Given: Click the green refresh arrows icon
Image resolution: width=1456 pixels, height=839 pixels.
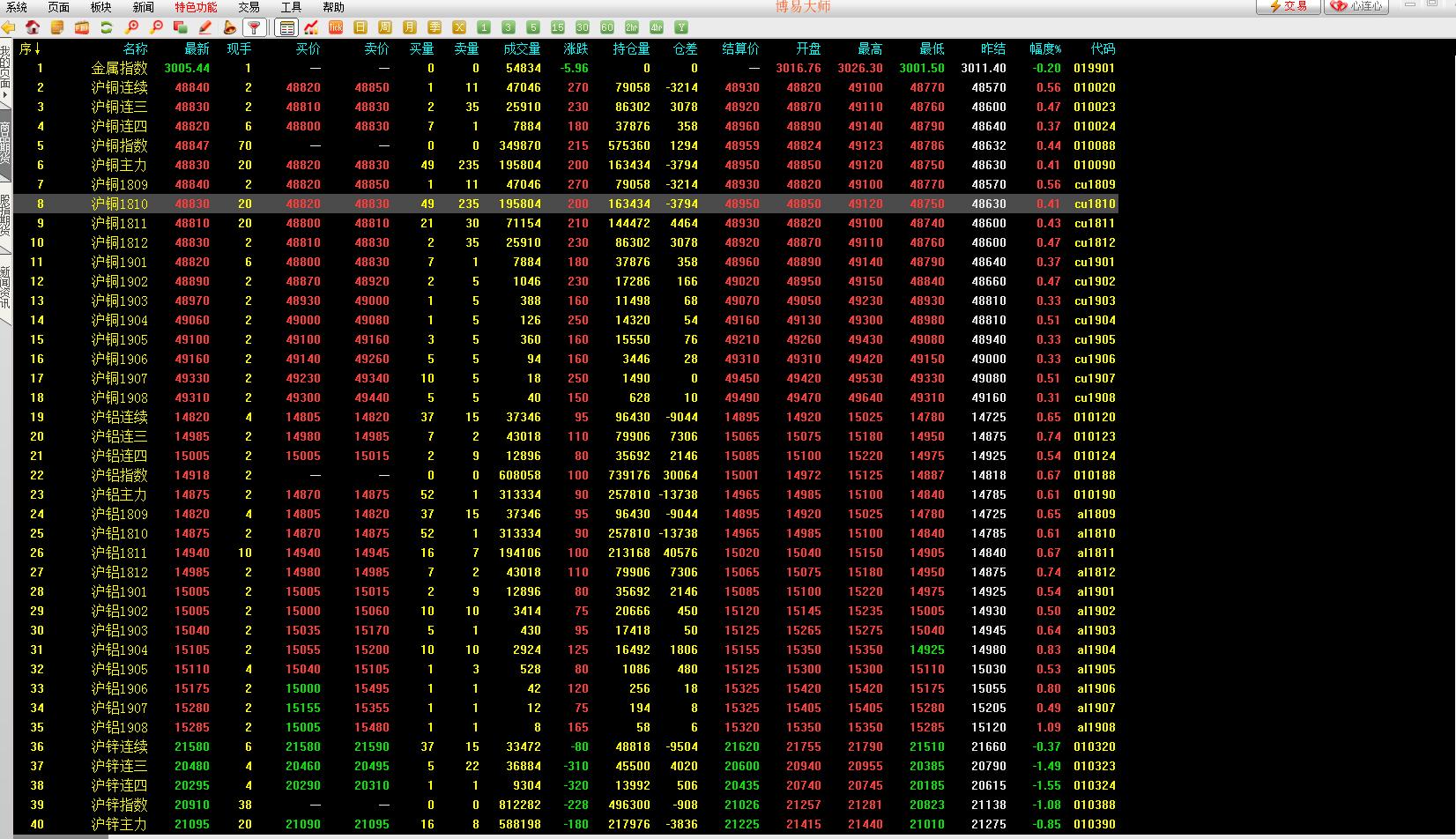Looking at the screenshot, I should (106, 27).
